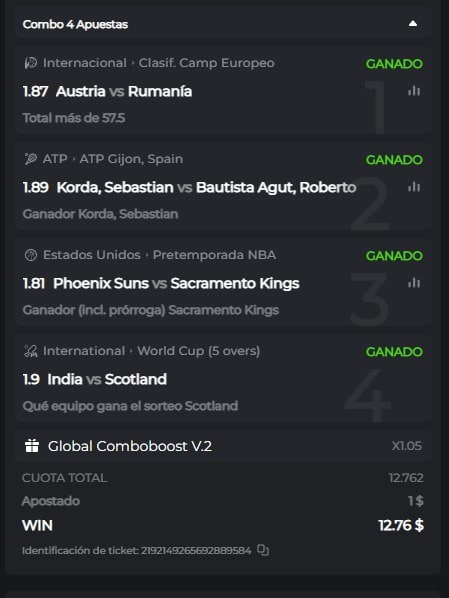Open the Phoenix Suns vs Sacramento Kings match
Screen dimensions: 449x598
click(x=176, y=283)
